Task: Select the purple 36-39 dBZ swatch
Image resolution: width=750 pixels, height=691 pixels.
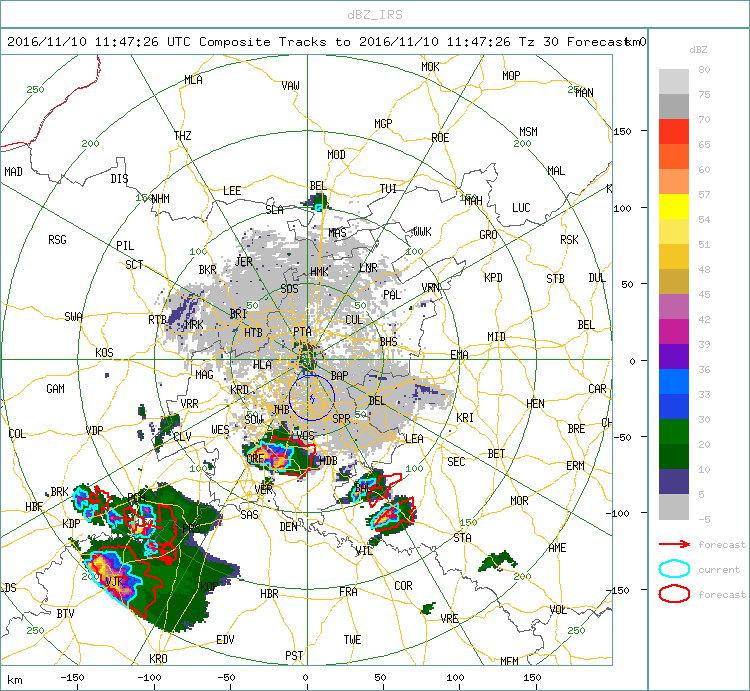Action: point(674,356)
